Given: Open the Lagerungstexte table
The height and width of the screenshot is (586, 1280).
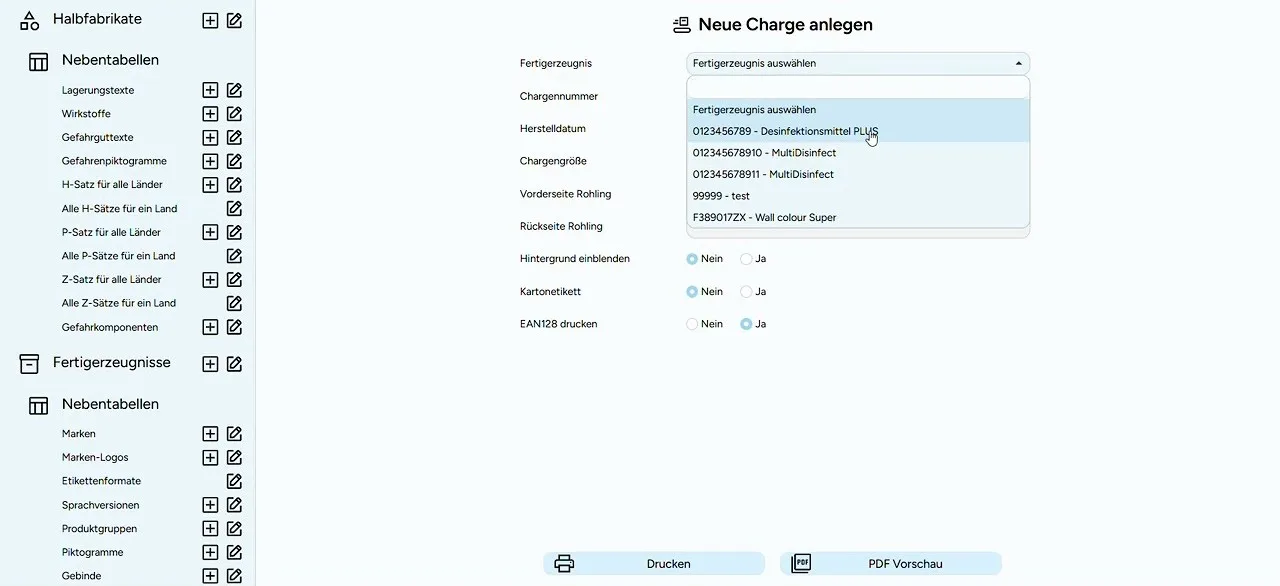Looking at the screenshot, I should coord(98,90).
